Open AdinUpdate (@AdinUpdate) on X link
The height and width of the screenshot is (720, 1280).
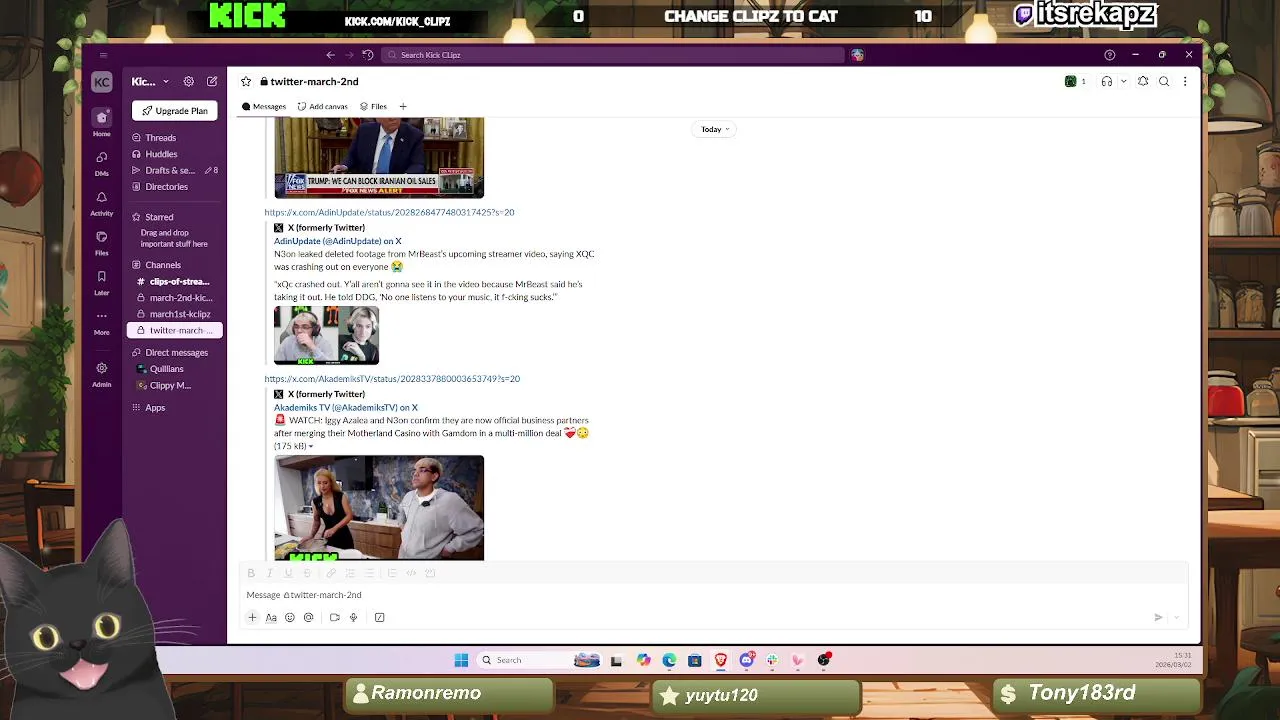[x=338, y=241]
